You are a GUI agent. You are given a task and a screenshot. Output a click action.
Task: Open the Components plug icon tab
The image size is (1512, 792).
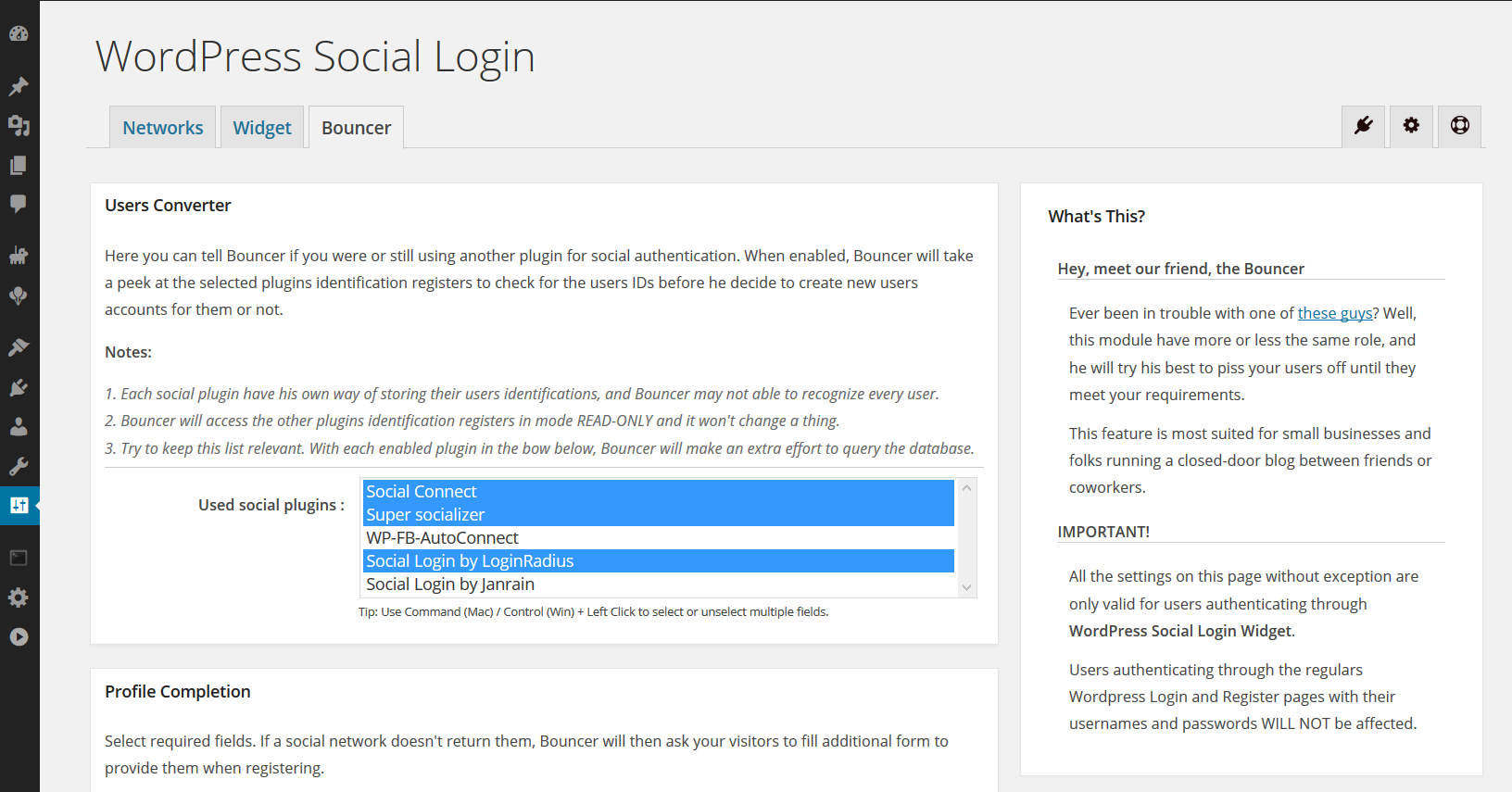pos(1364,126)
